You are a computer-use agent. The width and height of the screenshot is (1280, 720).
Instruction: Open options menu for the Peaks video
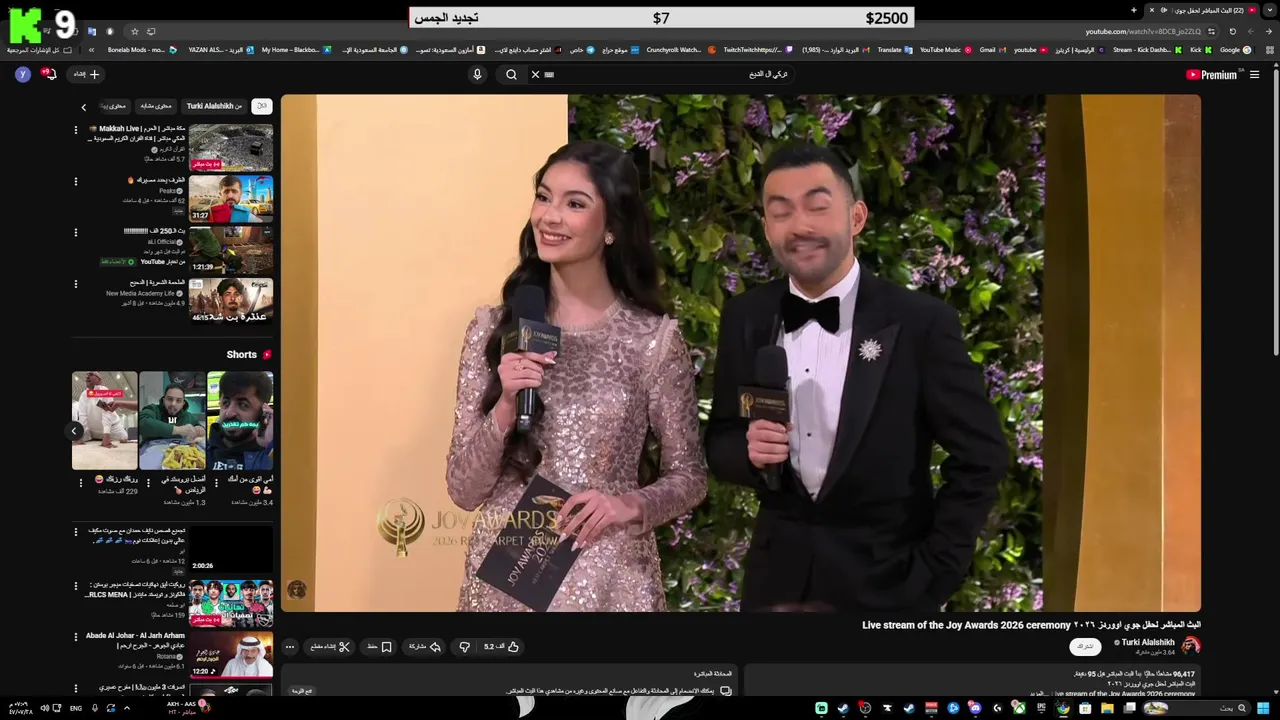(x=75, y=181)
